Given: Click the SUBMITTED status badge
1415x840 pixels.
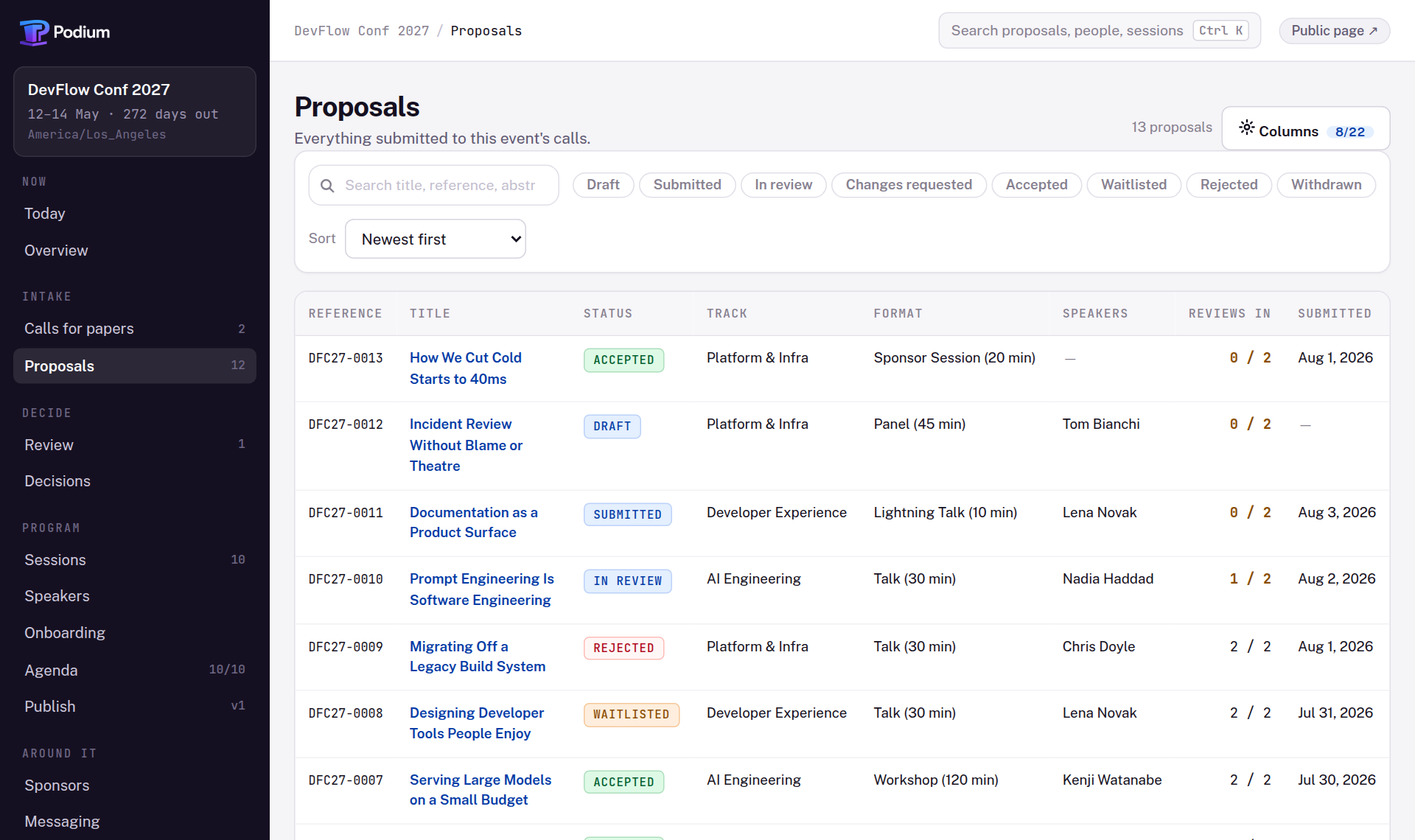Looking at the screenshot, I should (x=628, y=514).
